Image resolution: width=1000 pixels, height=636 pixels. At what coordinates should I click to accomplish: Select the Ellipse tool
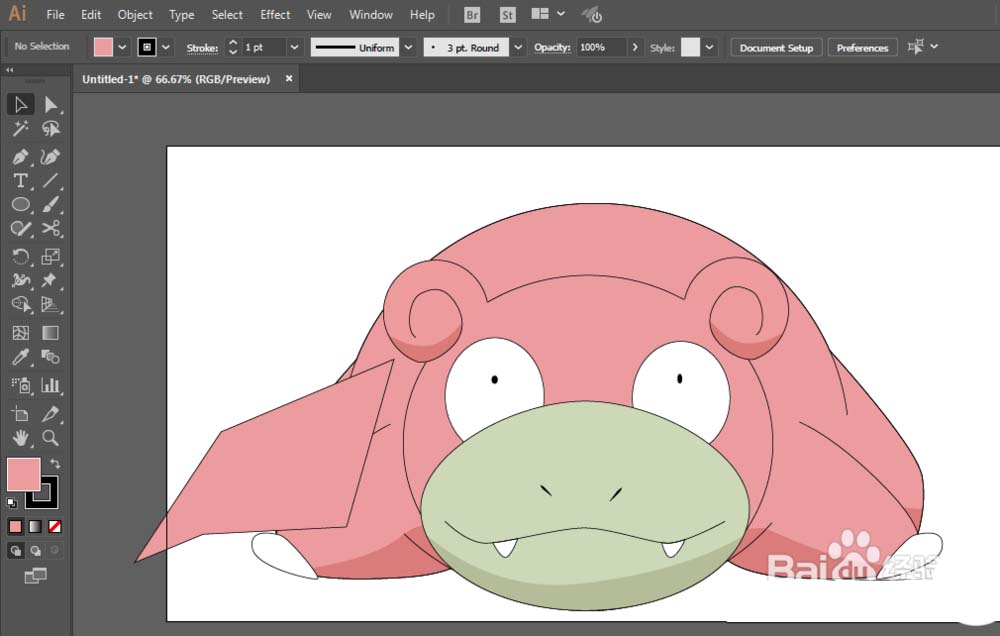[20, 205]
